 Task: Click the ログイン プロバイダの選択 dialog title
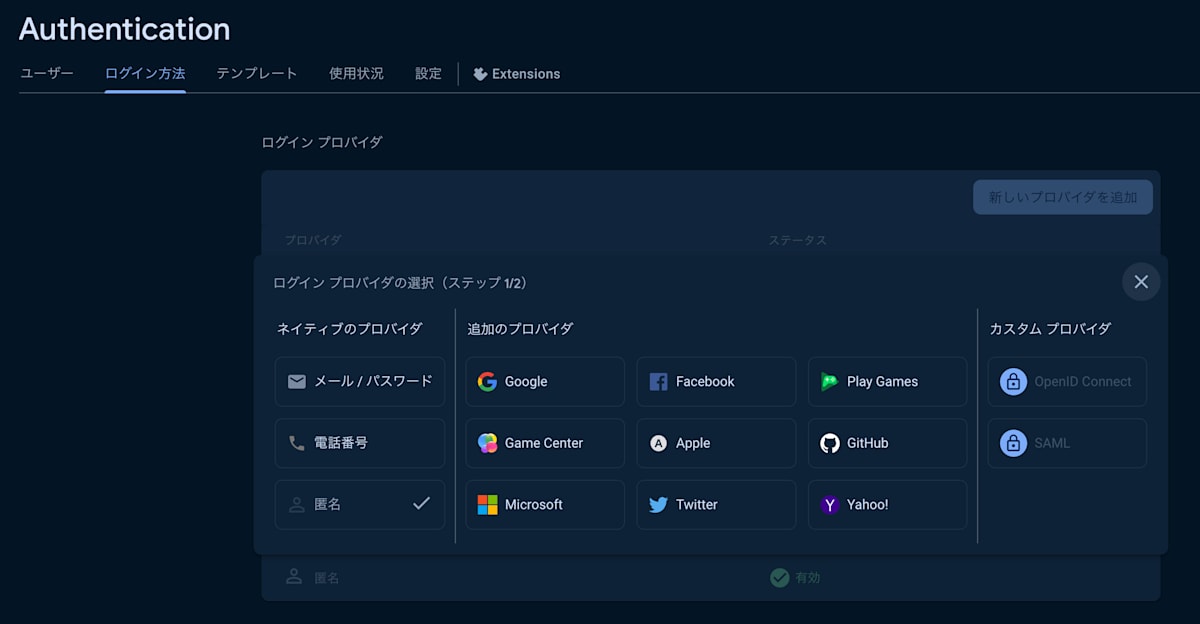coord(402,283)
